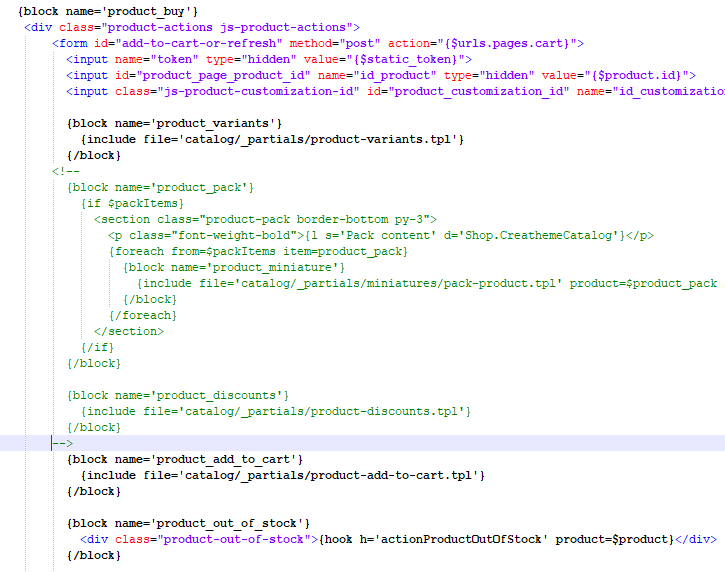Viewport: 725px width, 572px height.
Task: Click {block name='product_pack'} line
Action: point(160,188)
